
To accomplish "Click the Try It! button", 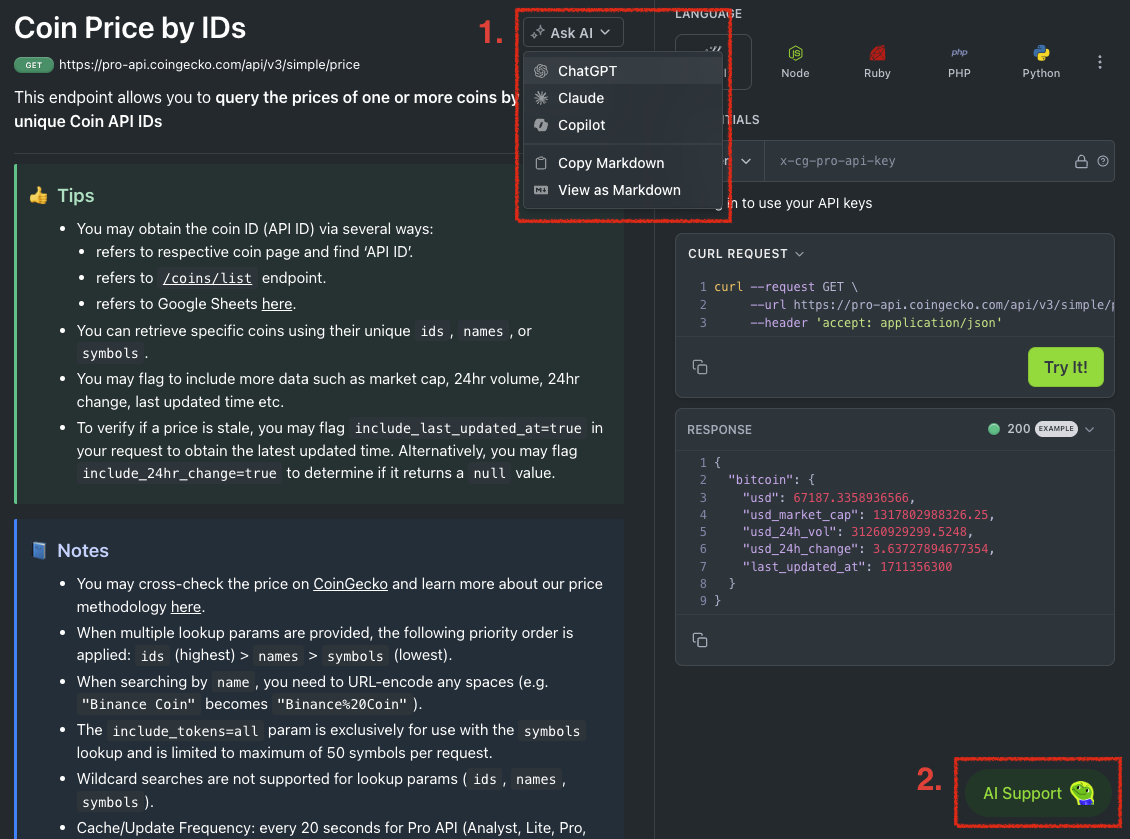I will click(x=1065, y=367).
